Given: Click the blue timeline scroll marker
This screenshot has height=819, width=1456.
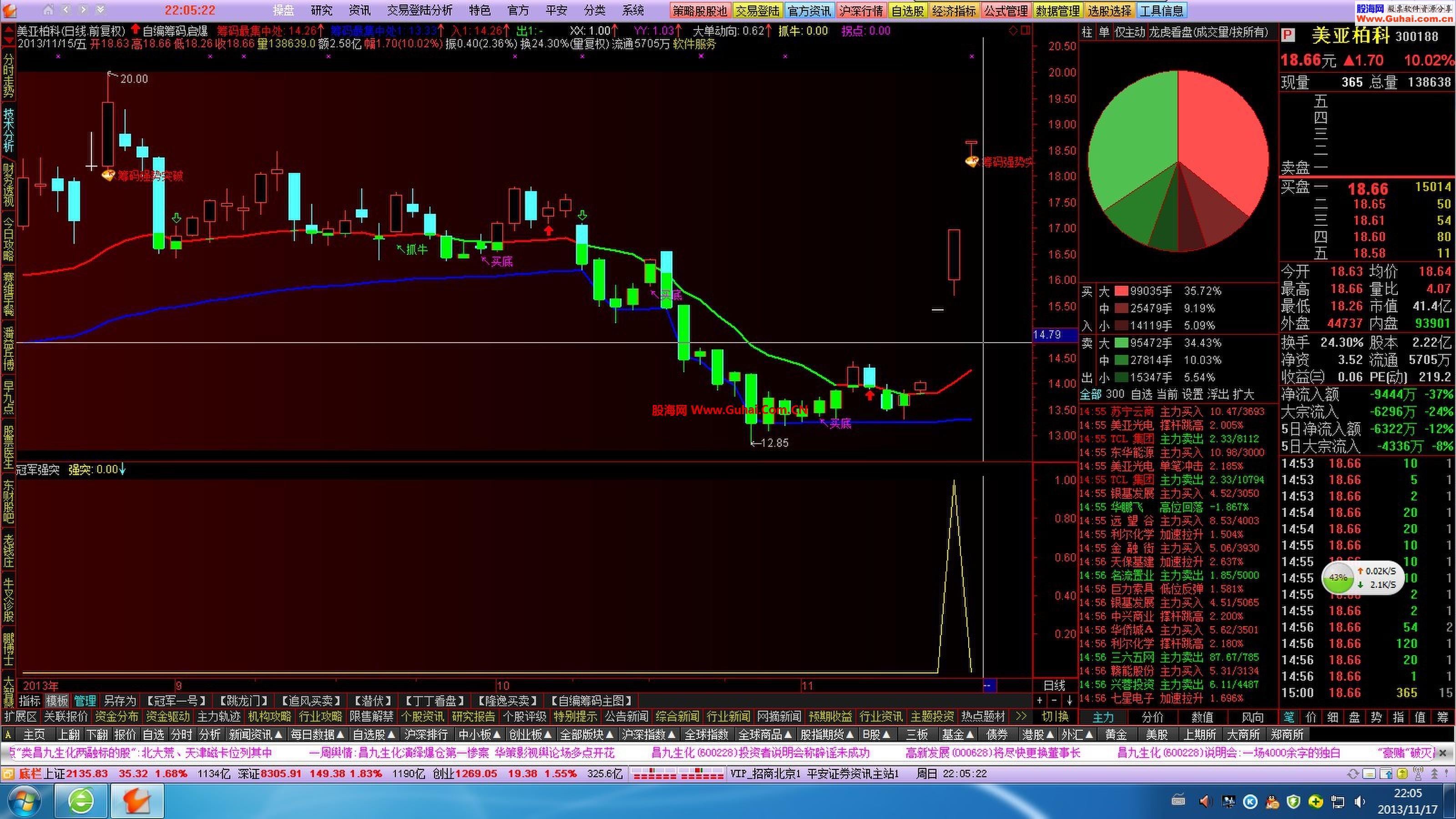Looking at the screenshot, I should (990, 686).
